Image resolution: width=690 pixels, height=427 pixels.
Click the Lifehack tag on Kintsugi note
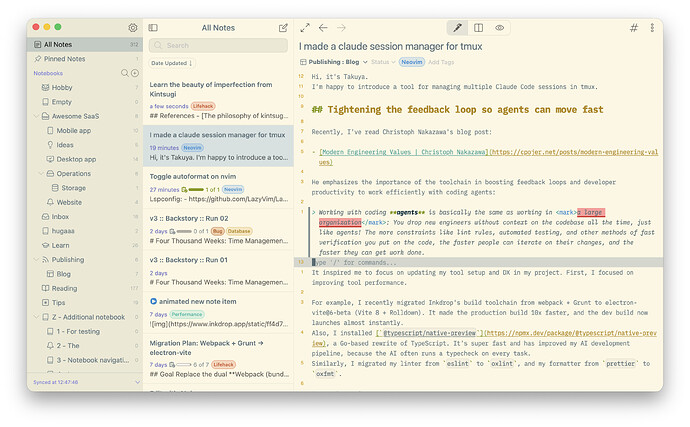[x=203, y=106]
